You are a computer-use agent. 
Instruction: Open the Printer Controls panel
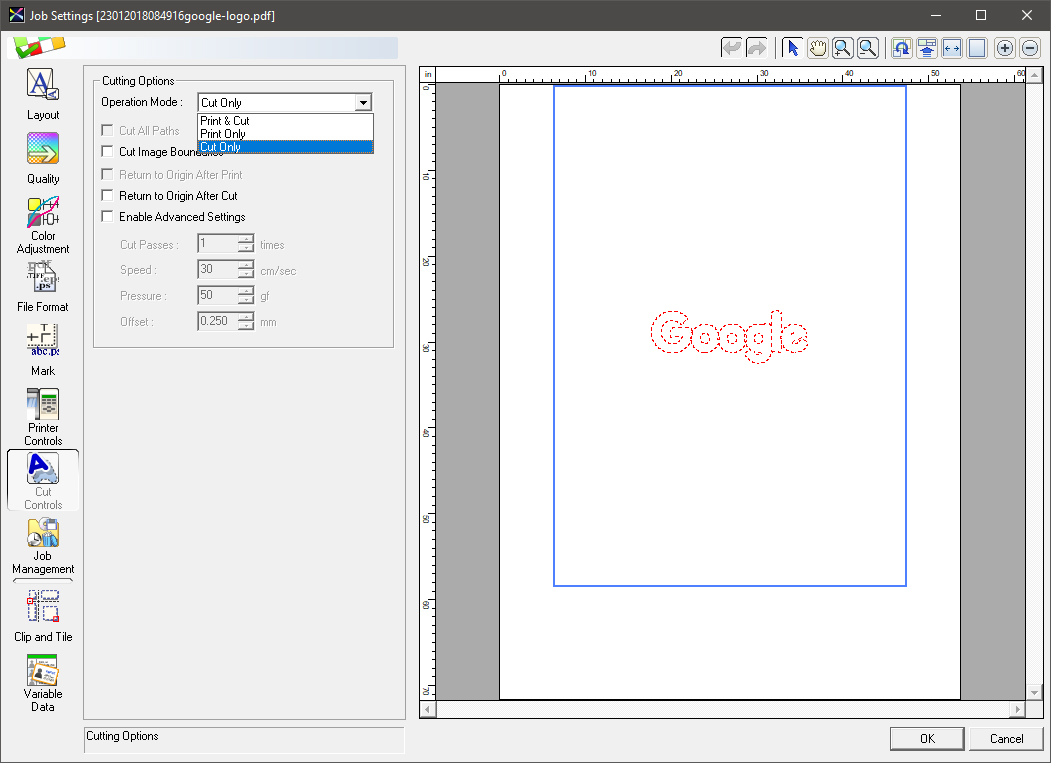click(43, 416)
